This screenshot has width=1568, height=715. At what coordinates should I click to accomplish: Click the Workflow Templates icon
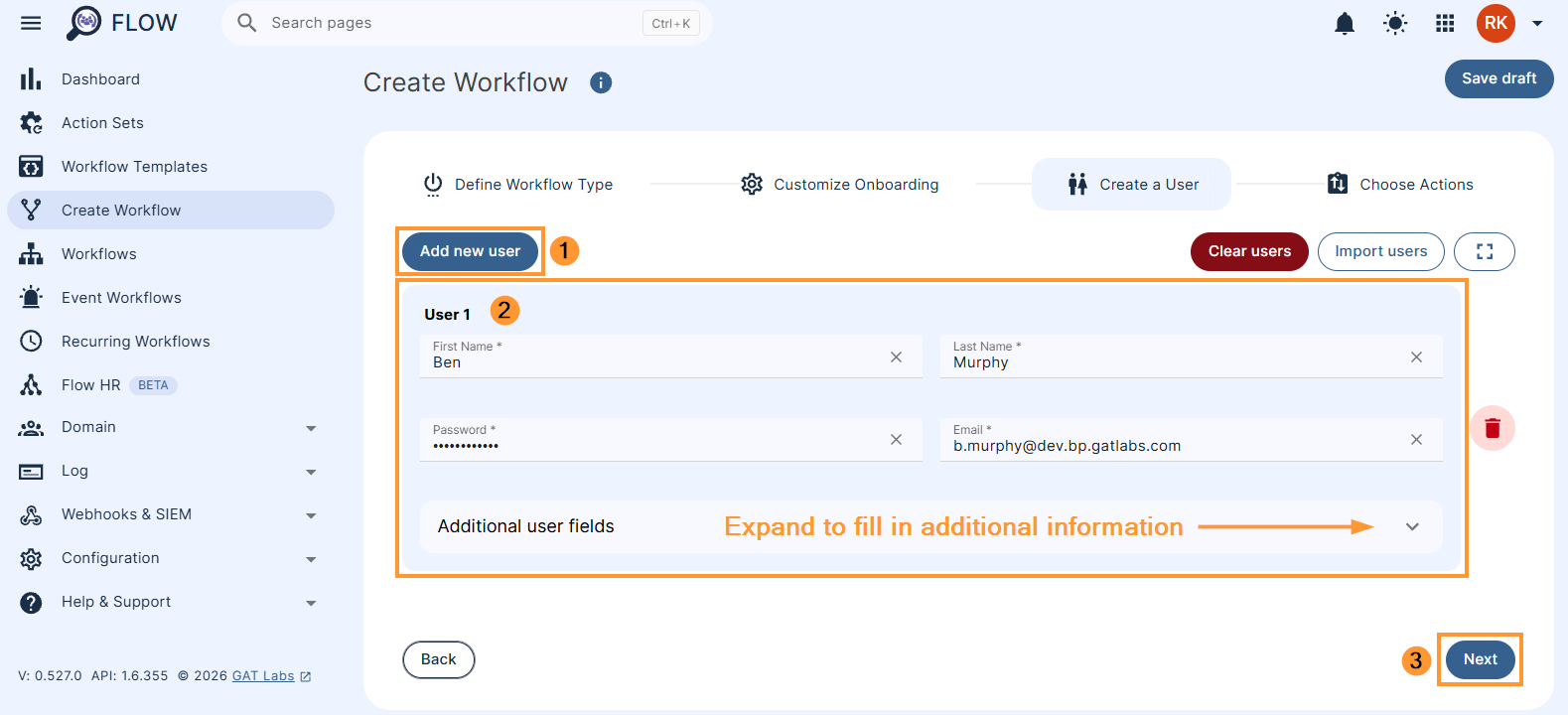[31, 167]
